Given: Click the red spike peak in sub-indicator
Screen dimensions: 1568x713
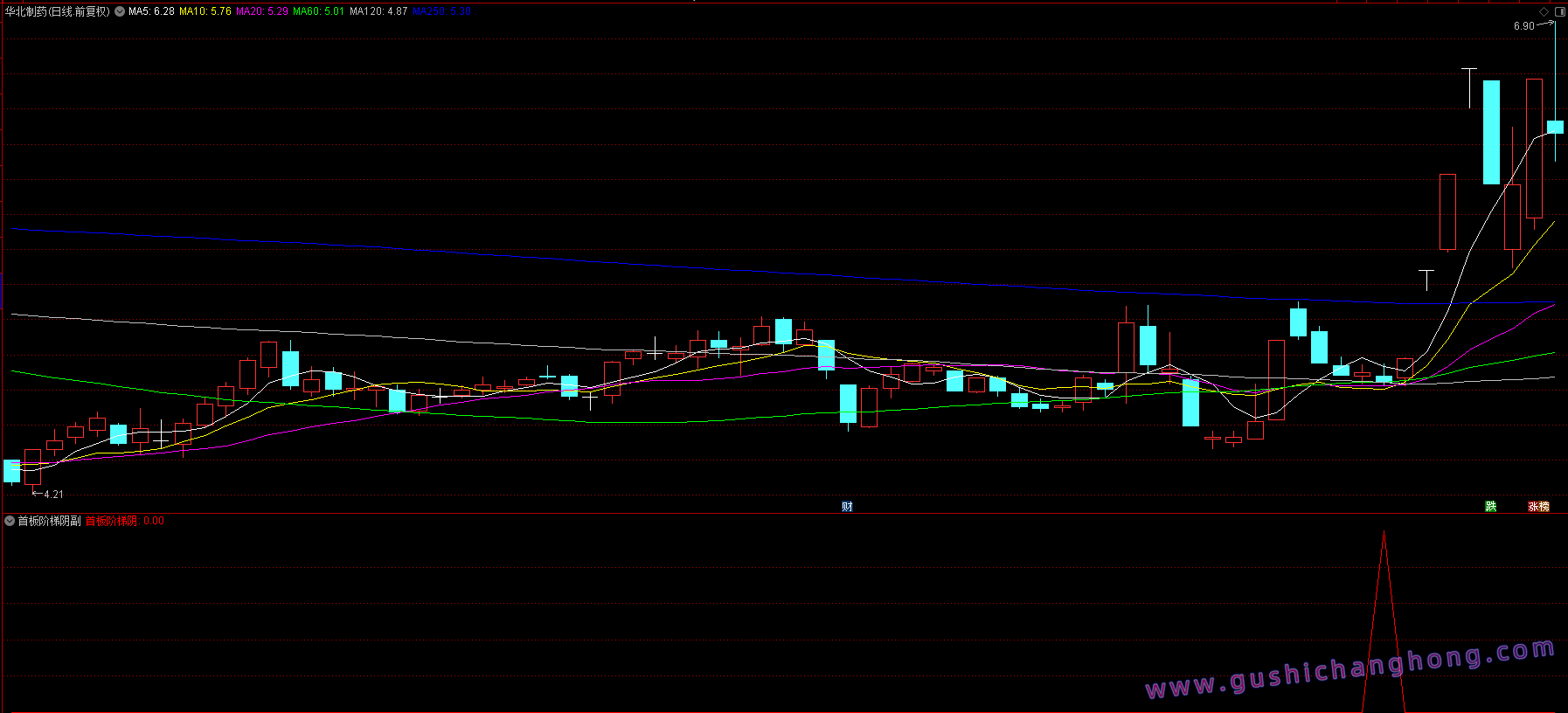Looking at the screenshot, I should click(1384, 533).
